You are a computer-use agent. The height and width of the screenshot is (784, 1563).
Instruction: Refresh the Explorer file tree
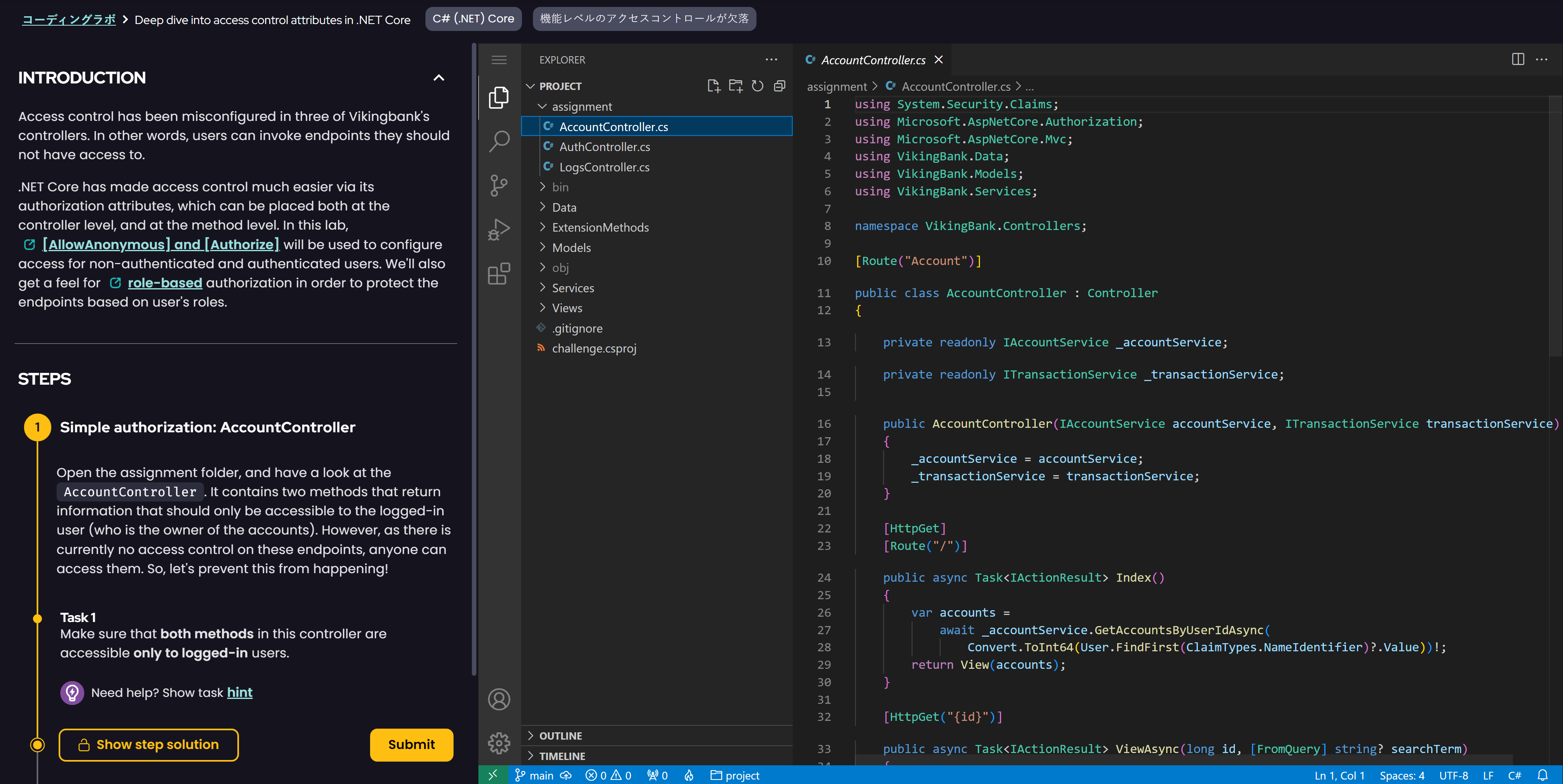[757, 85]
